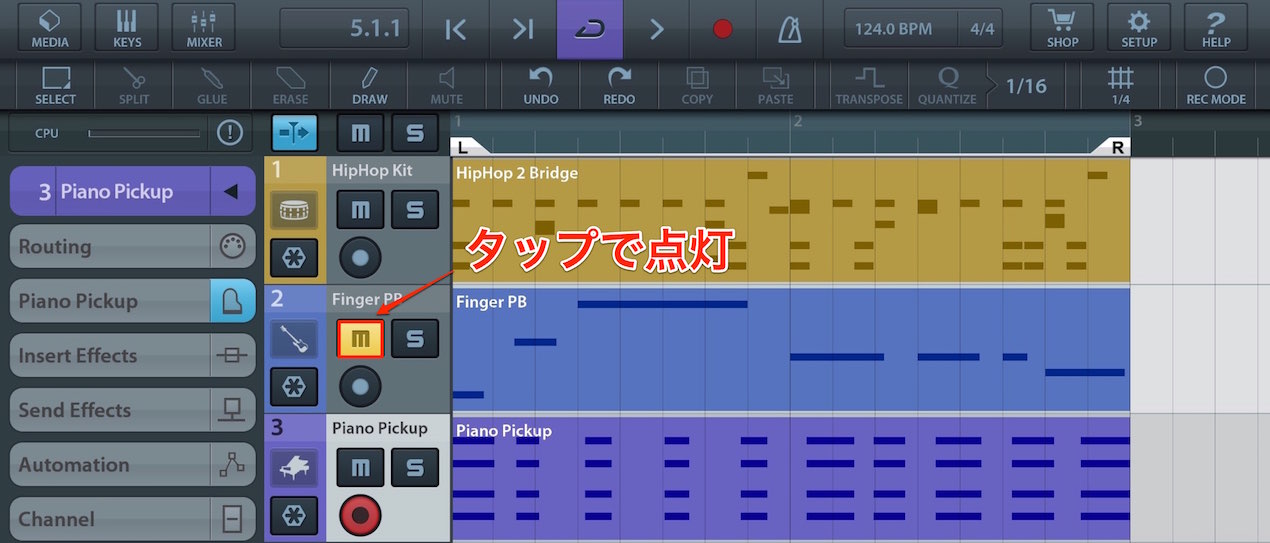Start playback with the play button

657,29
